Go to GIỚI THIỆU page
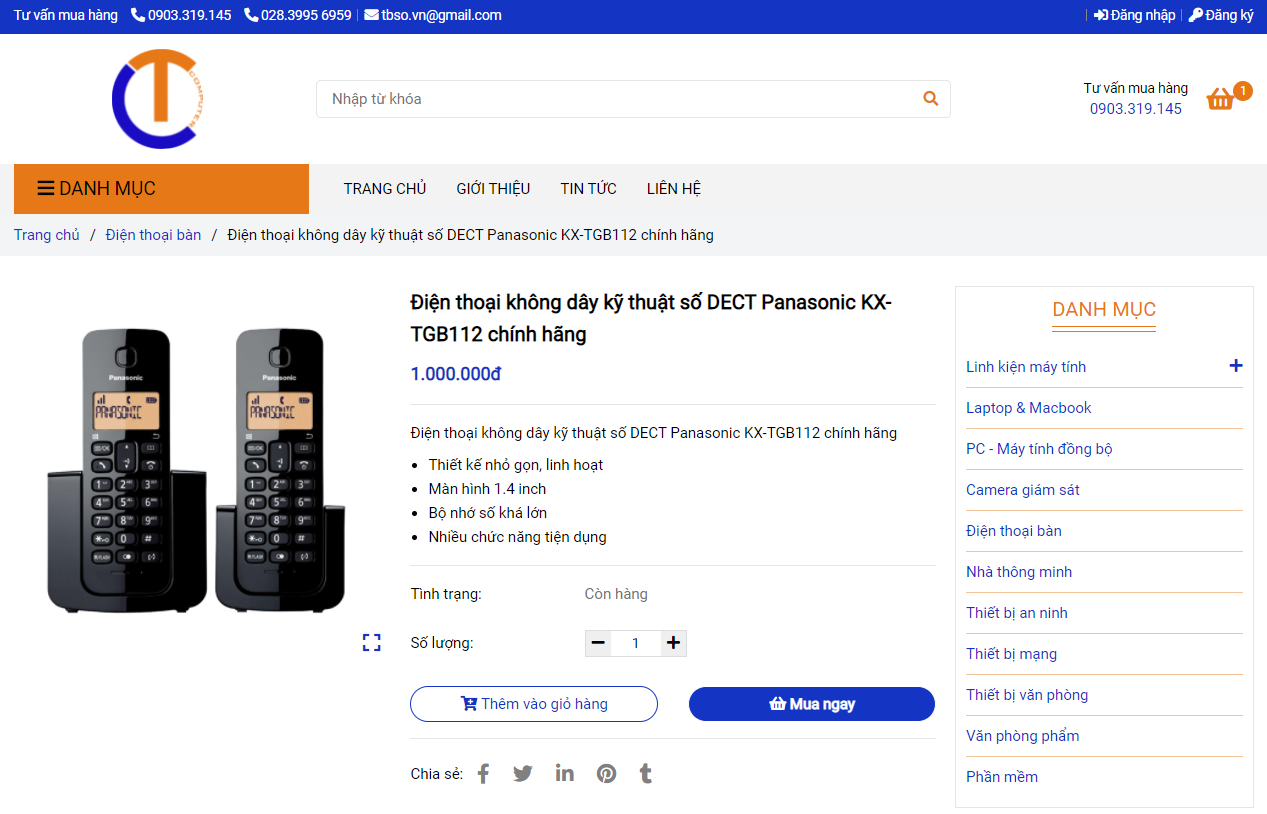 [x=493, y=189]
